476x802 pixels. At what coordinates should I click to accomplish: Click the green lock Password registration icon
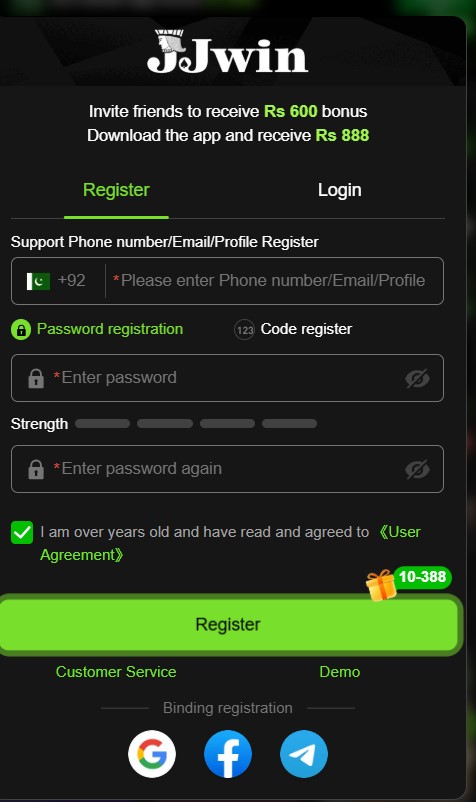[x=21, y=330]
